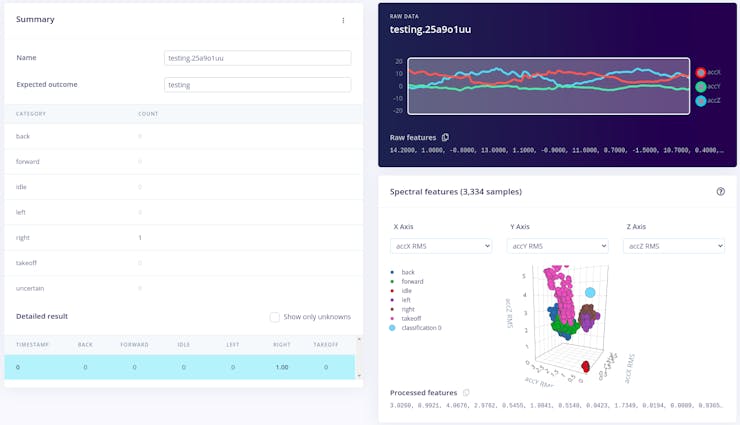Toggle accZ series in raw data legend
740x425 pixels.
[x=708, y=100]
